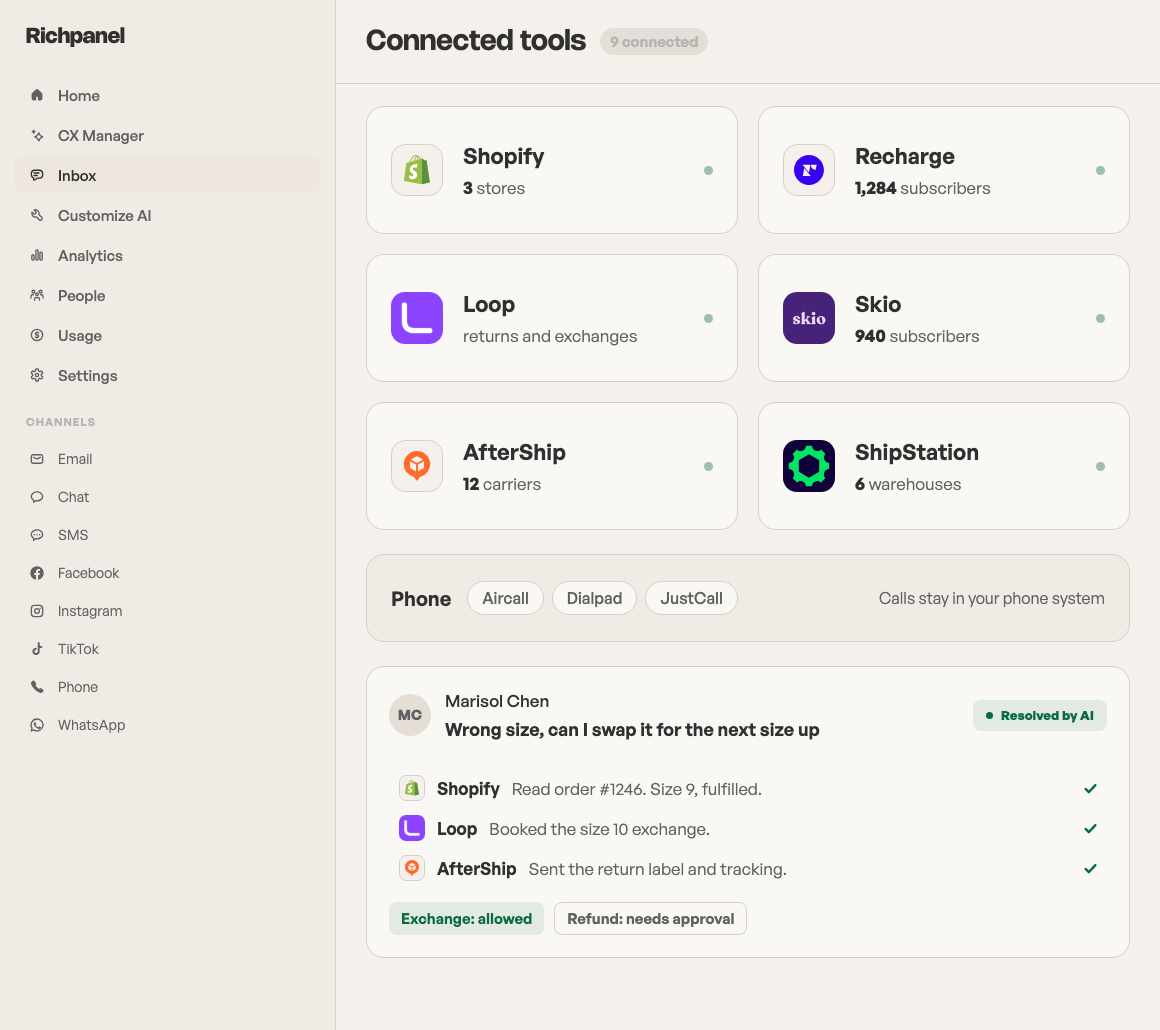Click "Sent the return label and tracking."
This screenshot has width=1160, height=1030.
[x=657, y=869]
